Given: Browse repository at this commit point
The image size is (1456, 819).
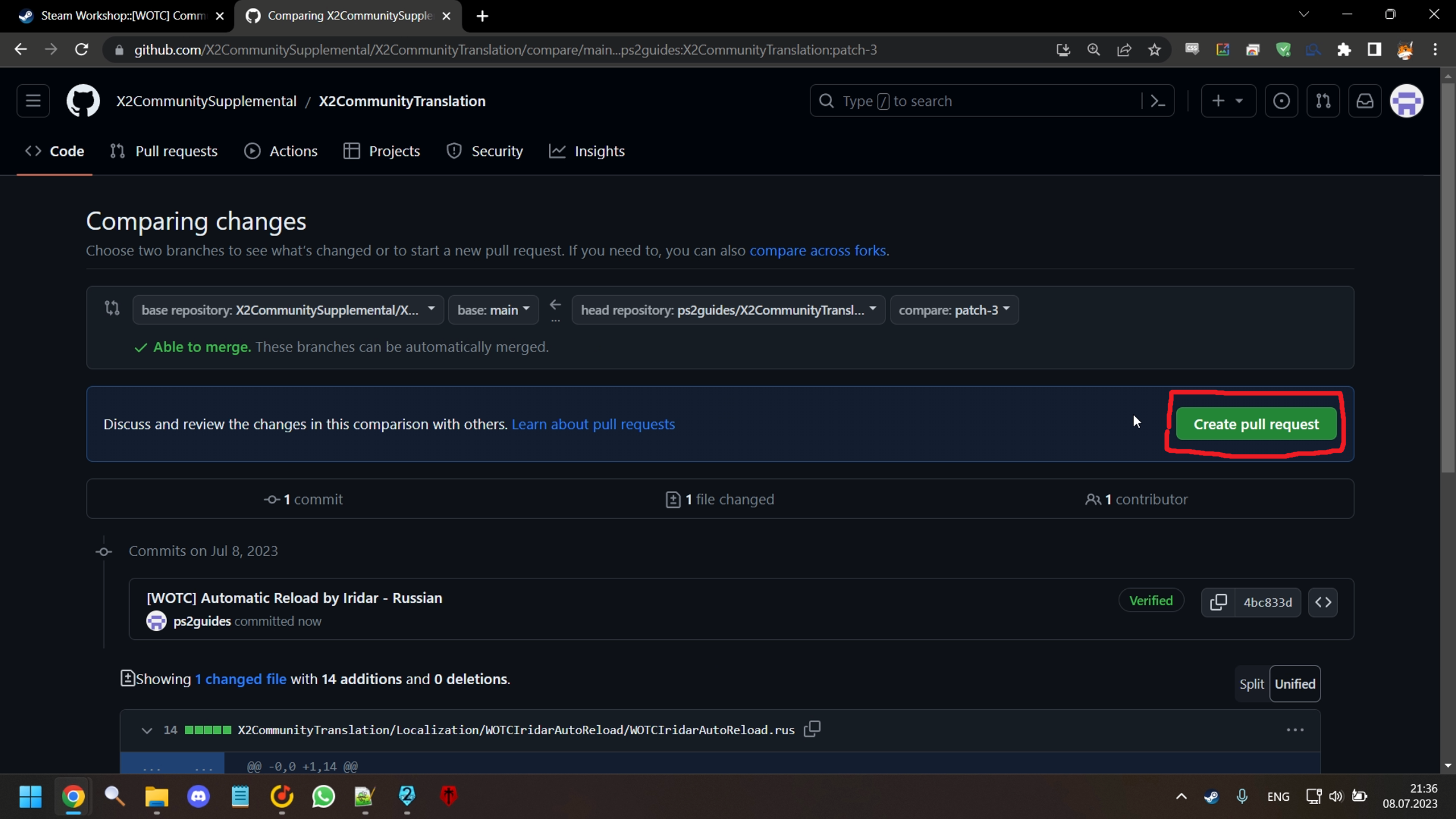Looking at the screenshot, I should (1322, 602).
